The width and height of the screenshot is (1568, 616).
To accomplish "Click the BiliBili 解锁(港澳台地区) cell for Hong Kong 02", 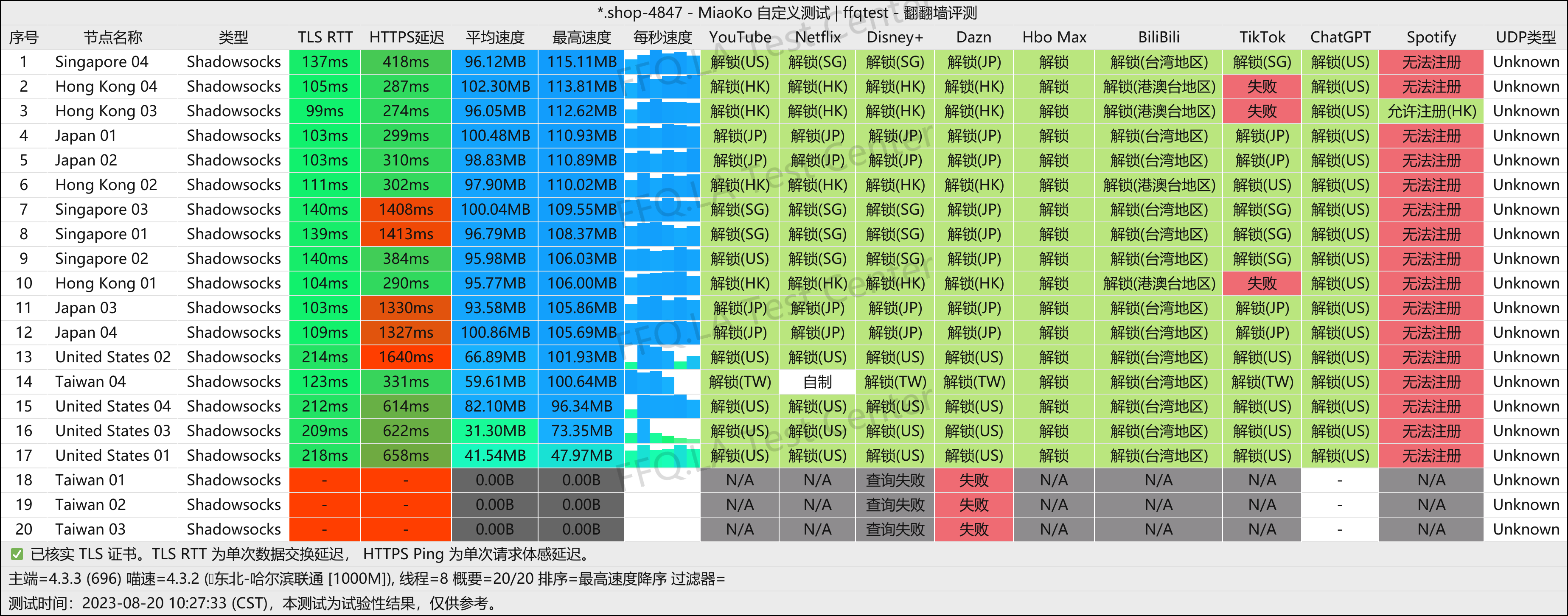I will pyautogui.click(x=1158, y=185).
